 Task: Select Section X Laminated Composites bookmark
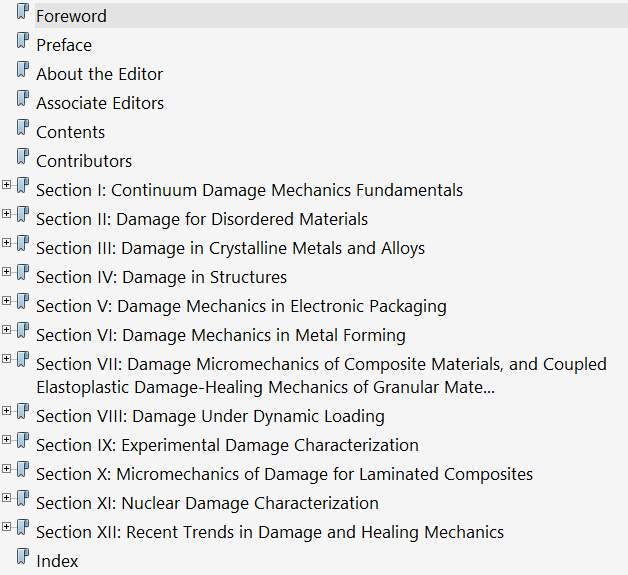tap(284, 474)
